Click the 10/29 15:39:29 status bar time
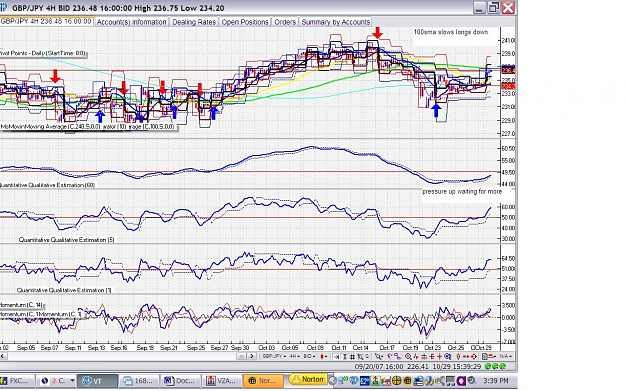 coord(457,366)
